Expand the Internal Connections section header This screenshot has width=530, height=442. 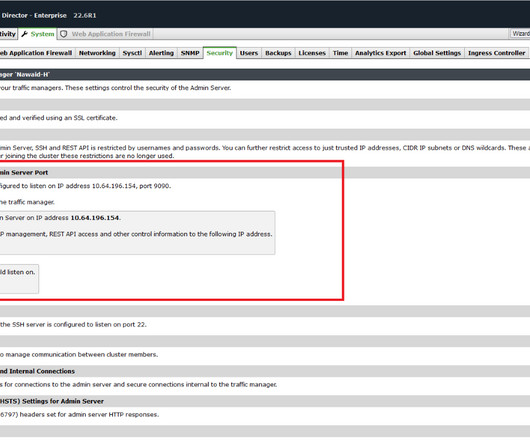pos(265,371)
